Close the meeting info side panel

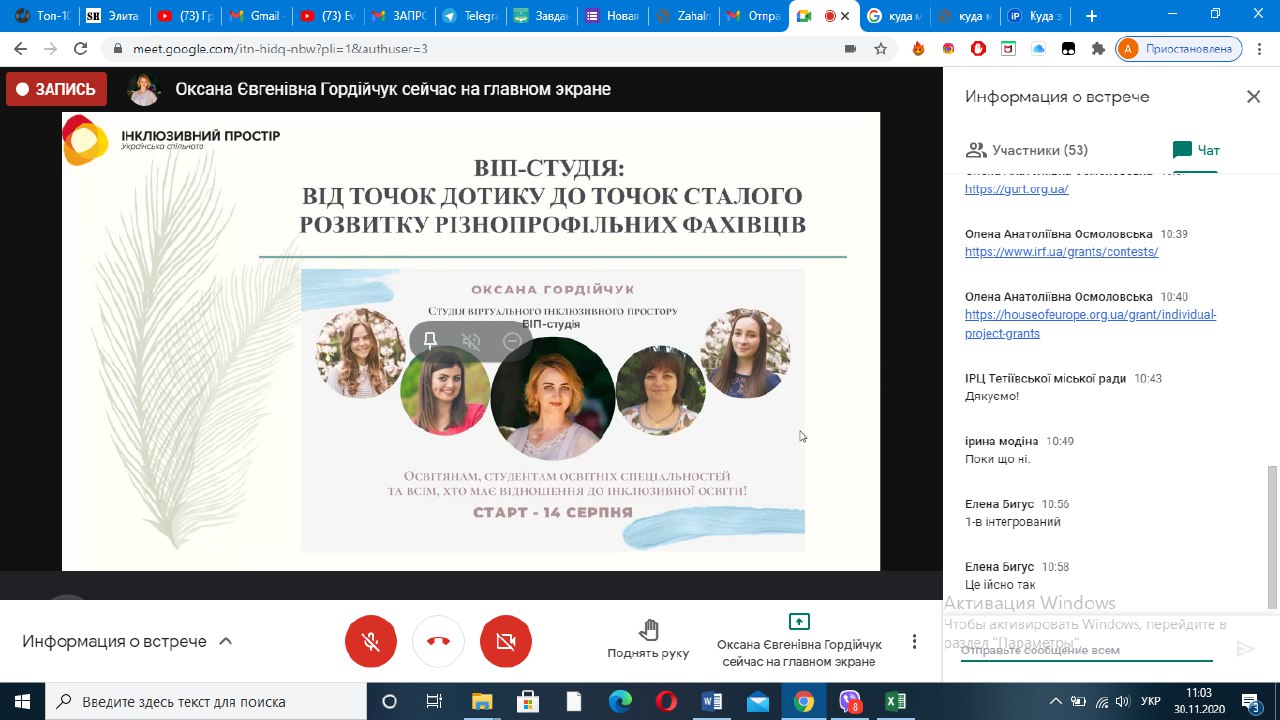(1253, 97)
